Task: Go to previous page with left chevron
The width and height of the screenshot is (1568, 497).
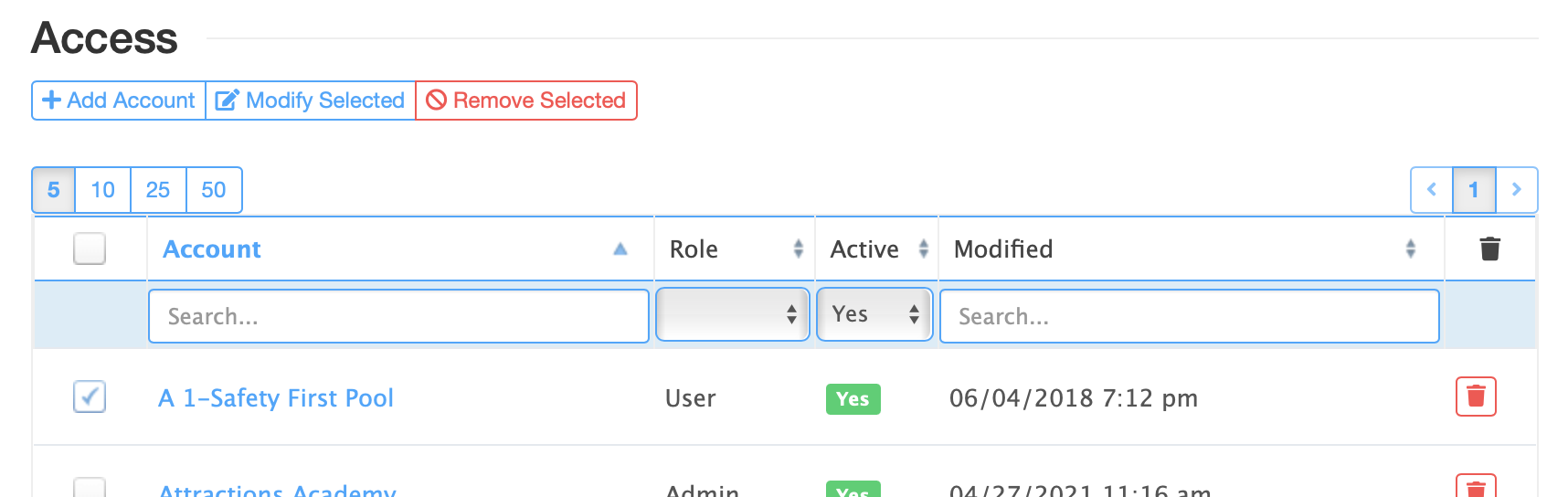Action: pyautogui.click(x=1432, y=190)
